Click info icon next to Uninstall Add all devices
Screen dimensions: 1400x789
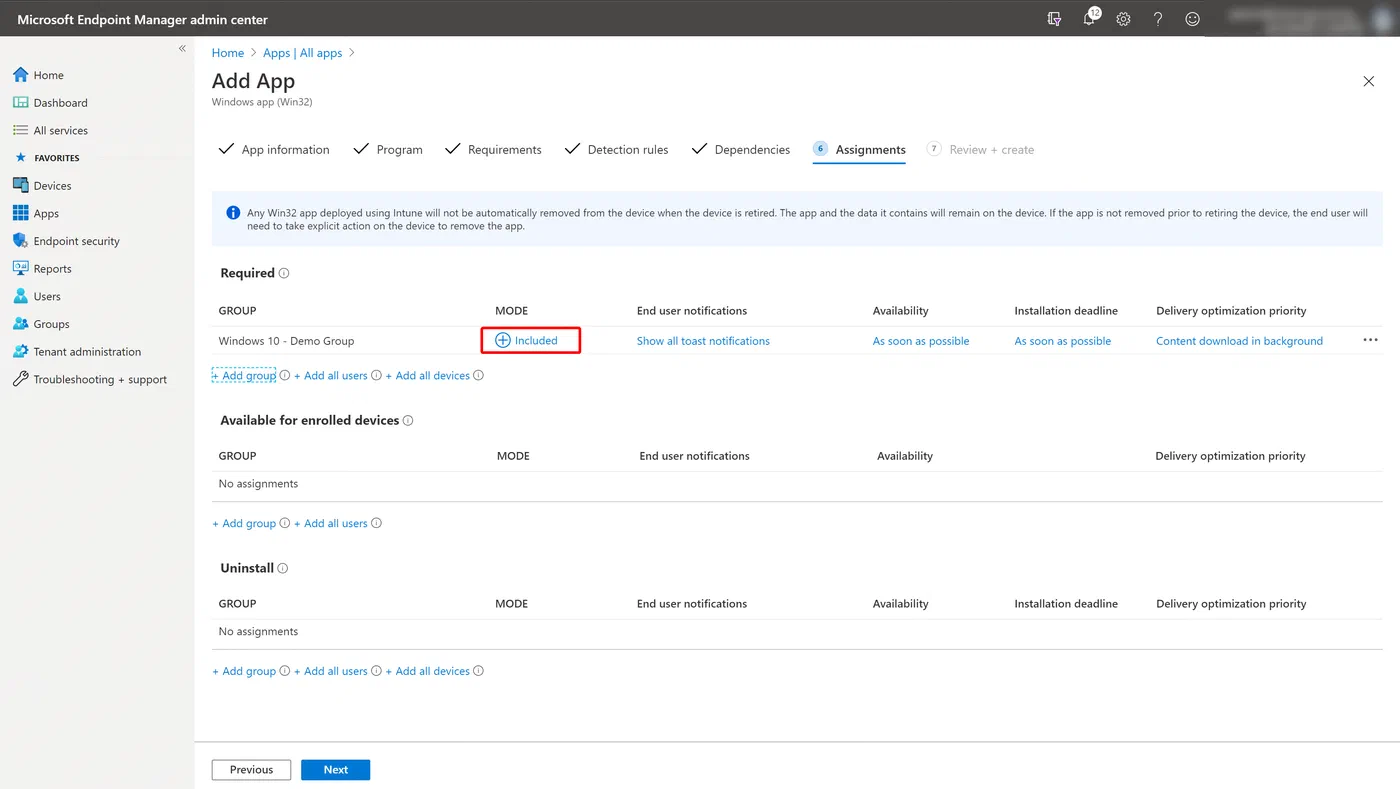[x=478, y=671]
